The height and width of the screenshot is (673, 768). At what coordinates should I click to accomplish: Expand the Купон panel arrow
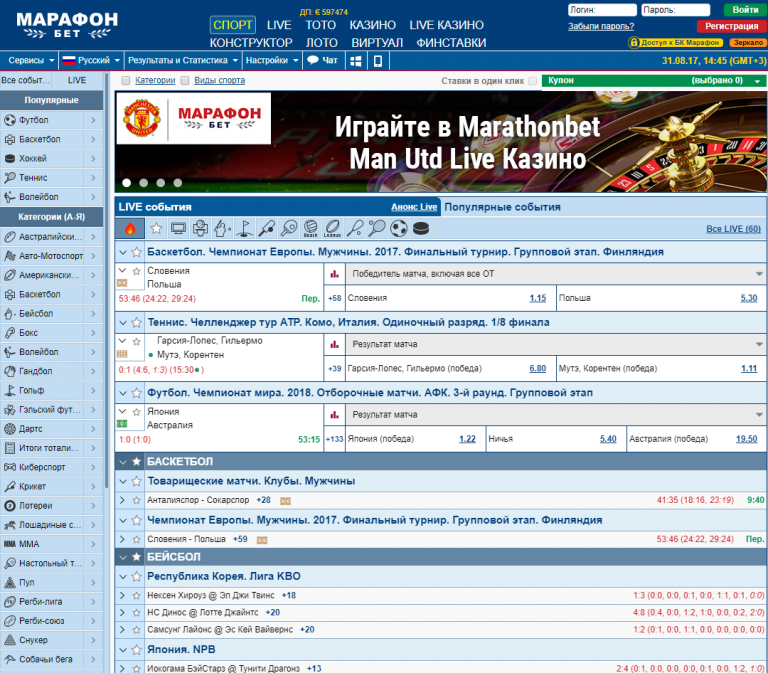[757, 81]
